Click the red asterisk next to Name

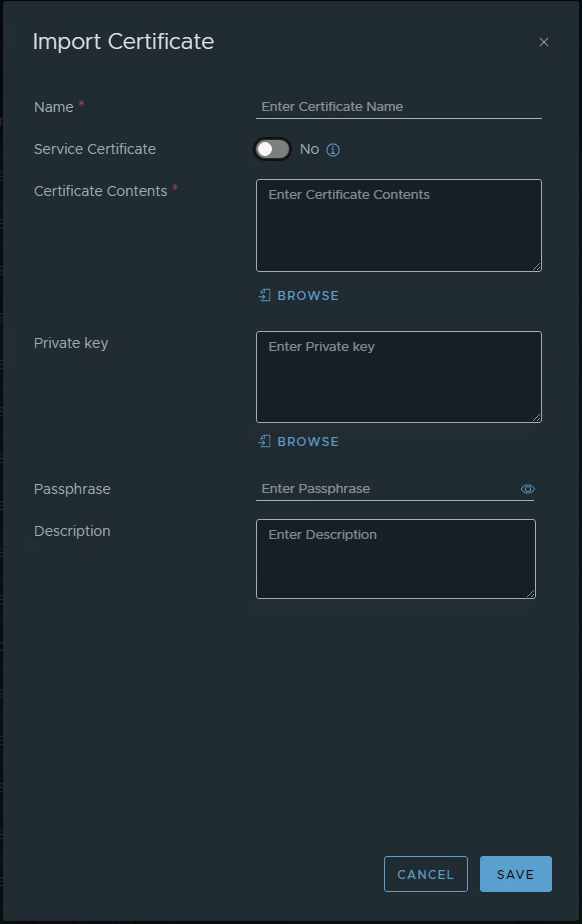[79, 102]
